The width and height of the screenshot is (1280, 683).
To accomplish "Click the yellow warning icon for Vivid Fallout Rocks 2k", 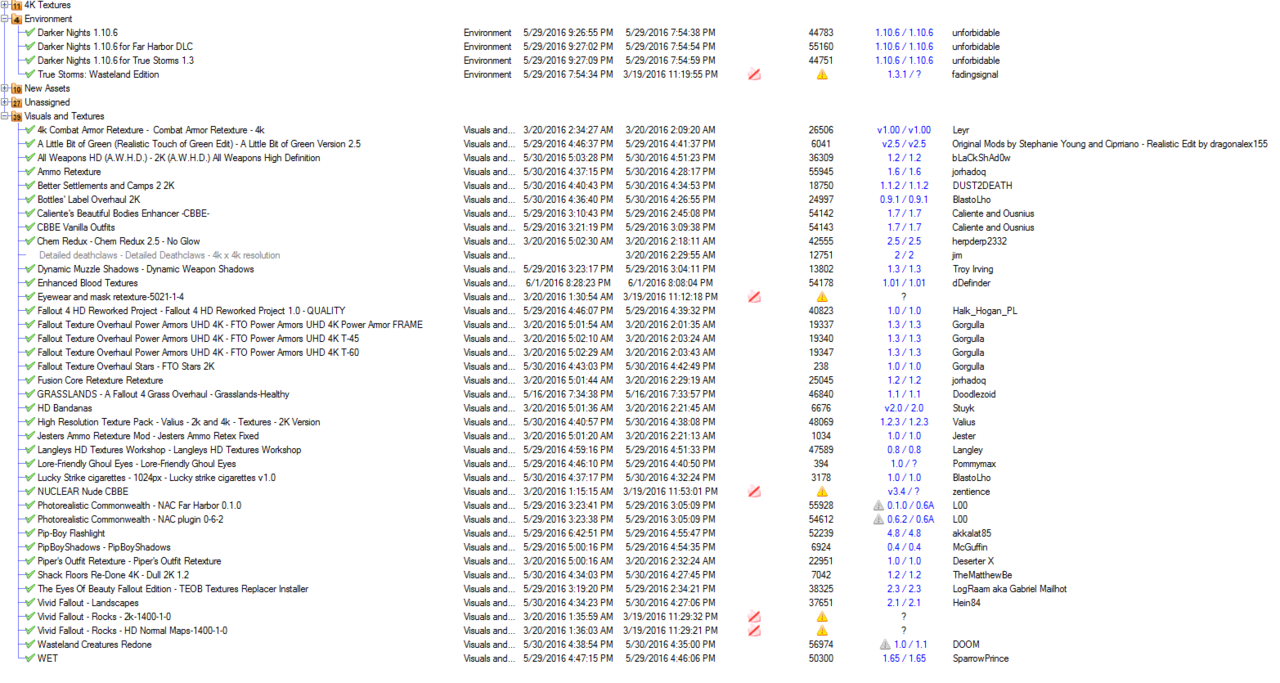I will click(822, 616).
